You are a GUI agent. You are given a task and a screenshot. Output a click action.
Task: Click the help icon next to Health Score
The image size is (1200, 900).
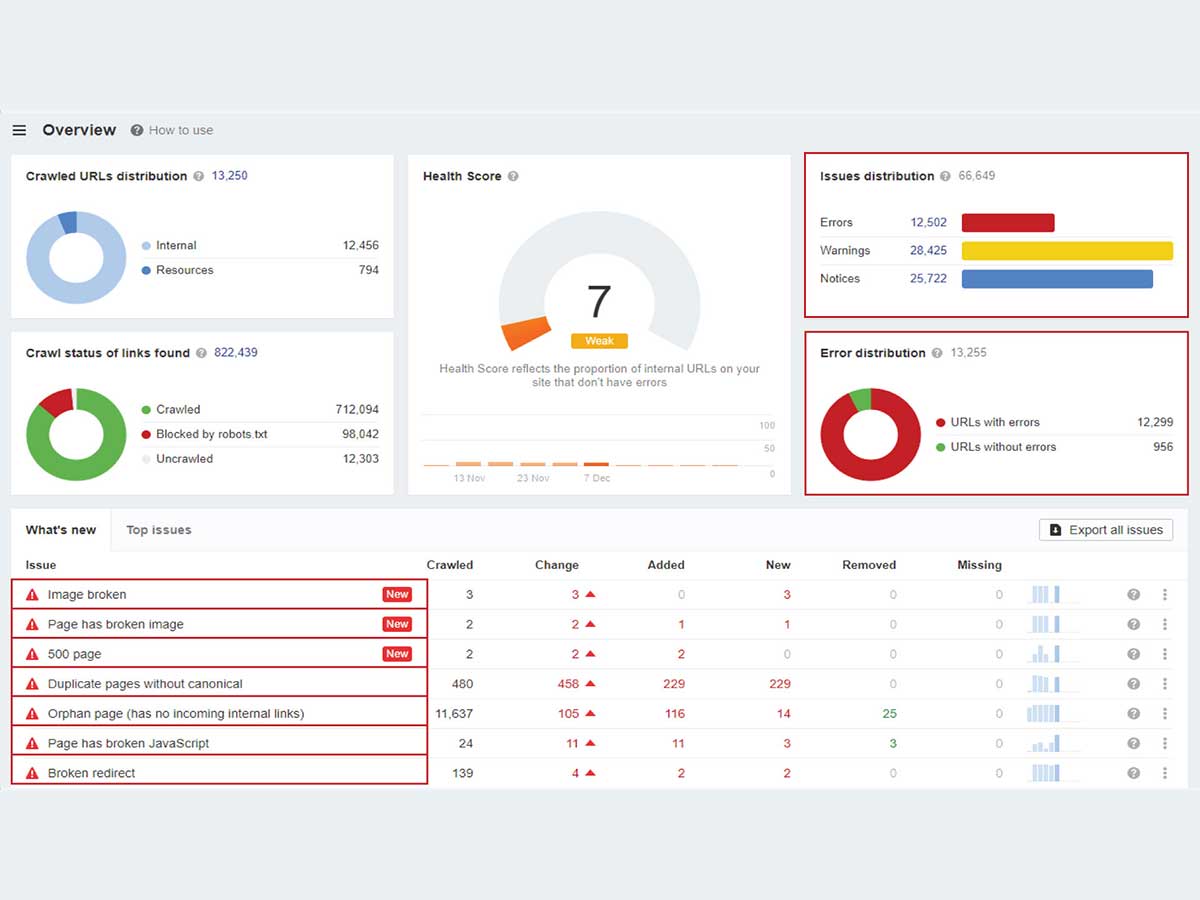pyautogui.click(x=513, y=176)
